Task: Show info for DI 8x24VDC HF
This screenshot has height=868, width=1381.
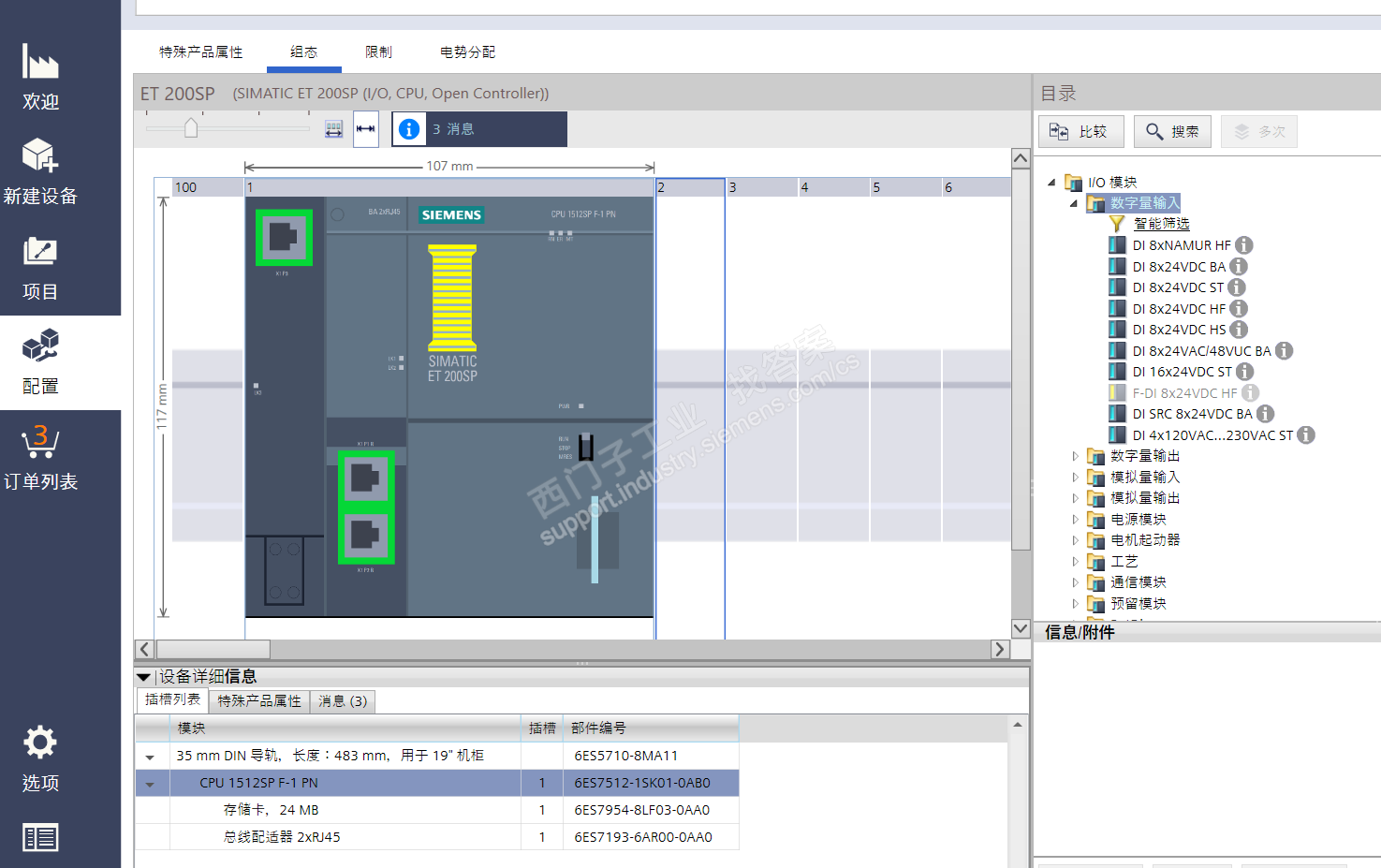Action: point(1239,309)
